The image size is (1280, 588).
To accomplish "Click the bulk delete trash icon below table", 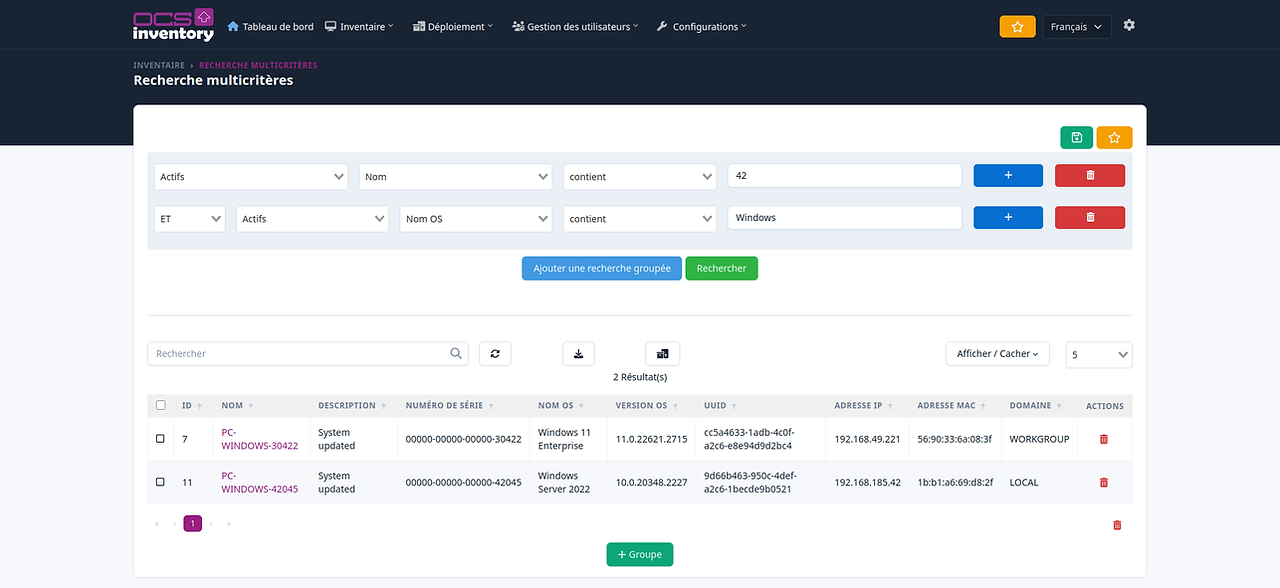I will tap(1117, 525).
